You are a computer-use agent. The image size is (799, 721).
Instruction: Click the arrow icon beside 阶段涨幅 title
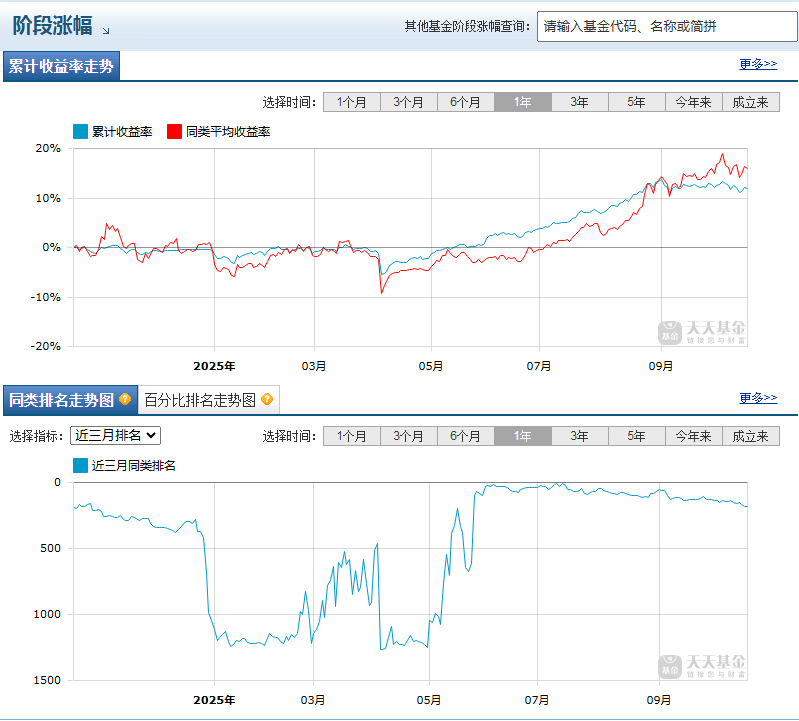coord(106,31)
